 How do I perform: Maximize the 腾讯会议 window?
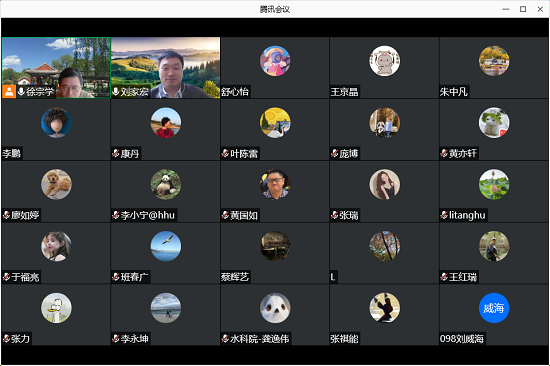pos(523,9)
